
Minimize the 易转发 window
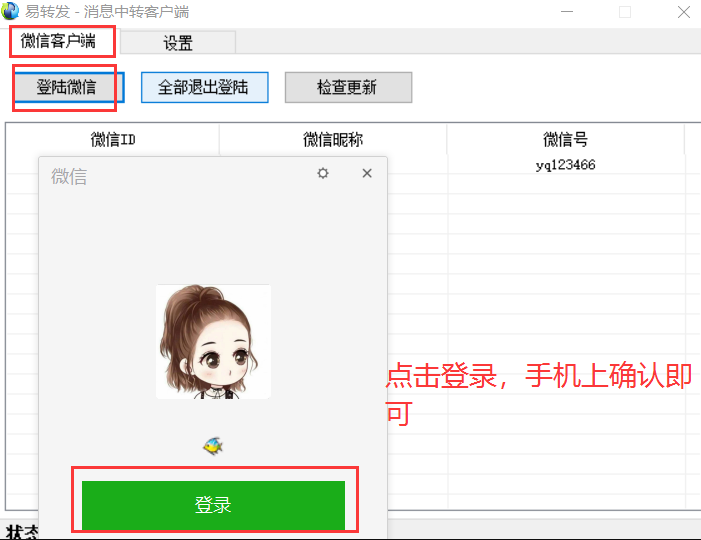pos(567,12)
